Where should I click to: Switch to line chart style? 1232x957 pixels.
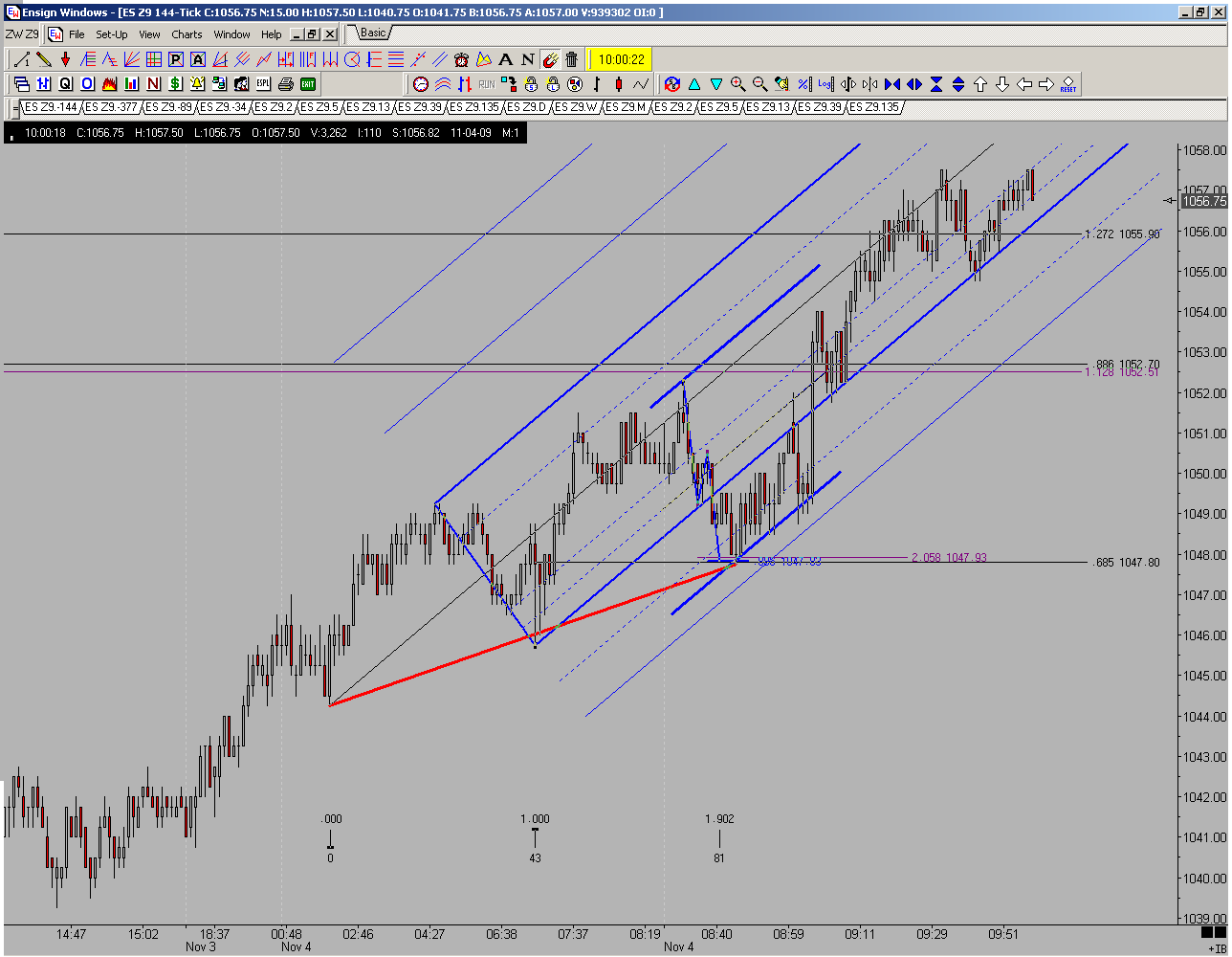tap(640, 84)
